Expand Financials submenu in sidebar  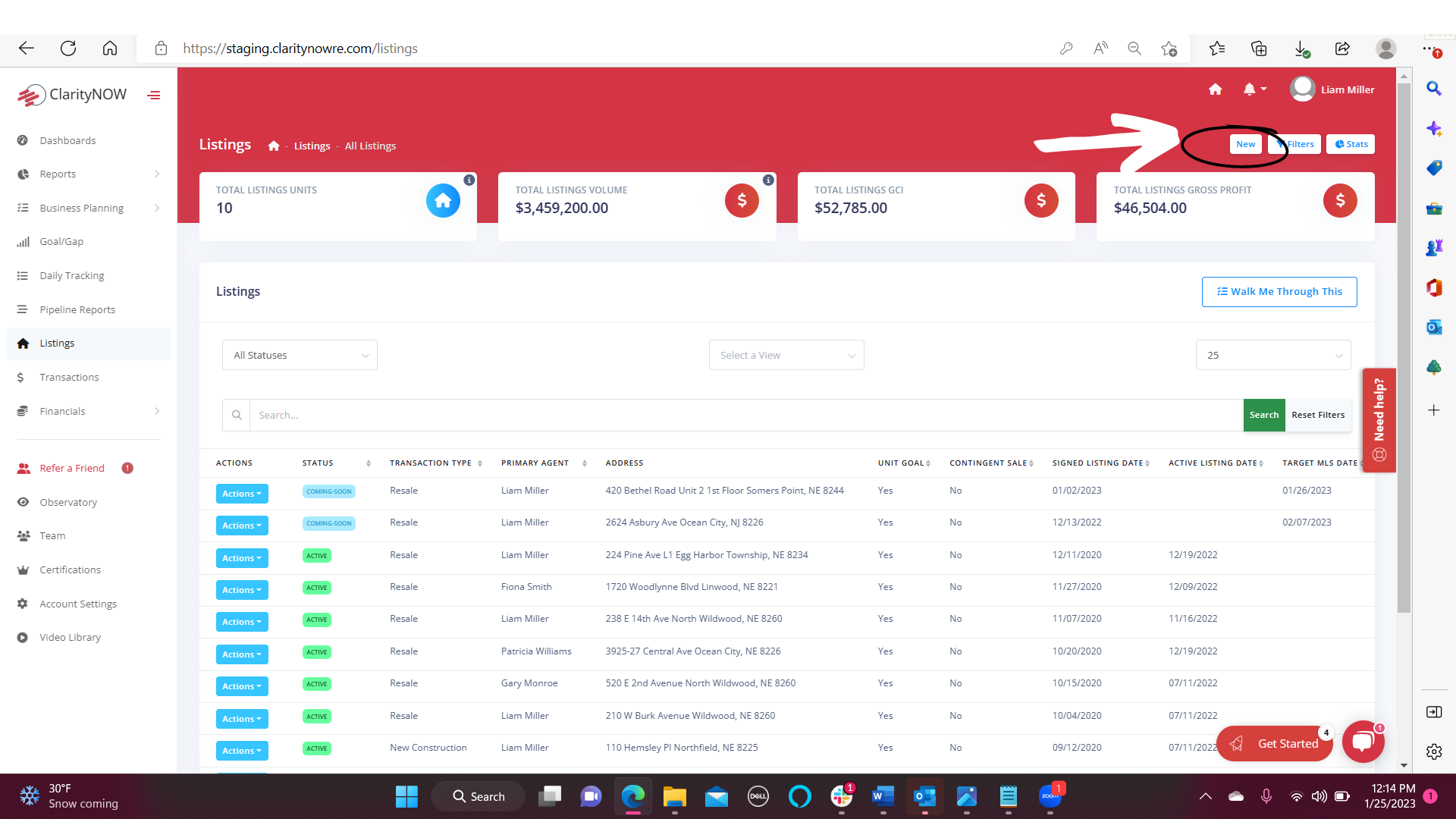tap(157, 411)
